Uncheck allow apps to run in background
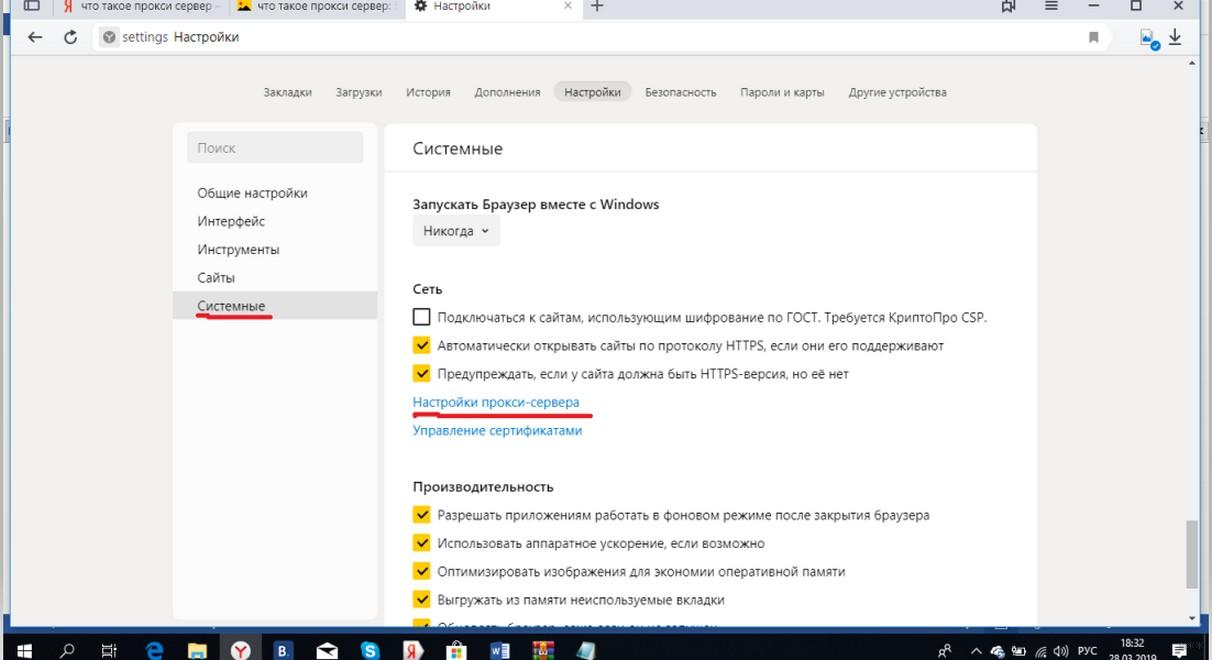Image resolution: width=1212 pixels, height=660 pixels. pos(422,515)
